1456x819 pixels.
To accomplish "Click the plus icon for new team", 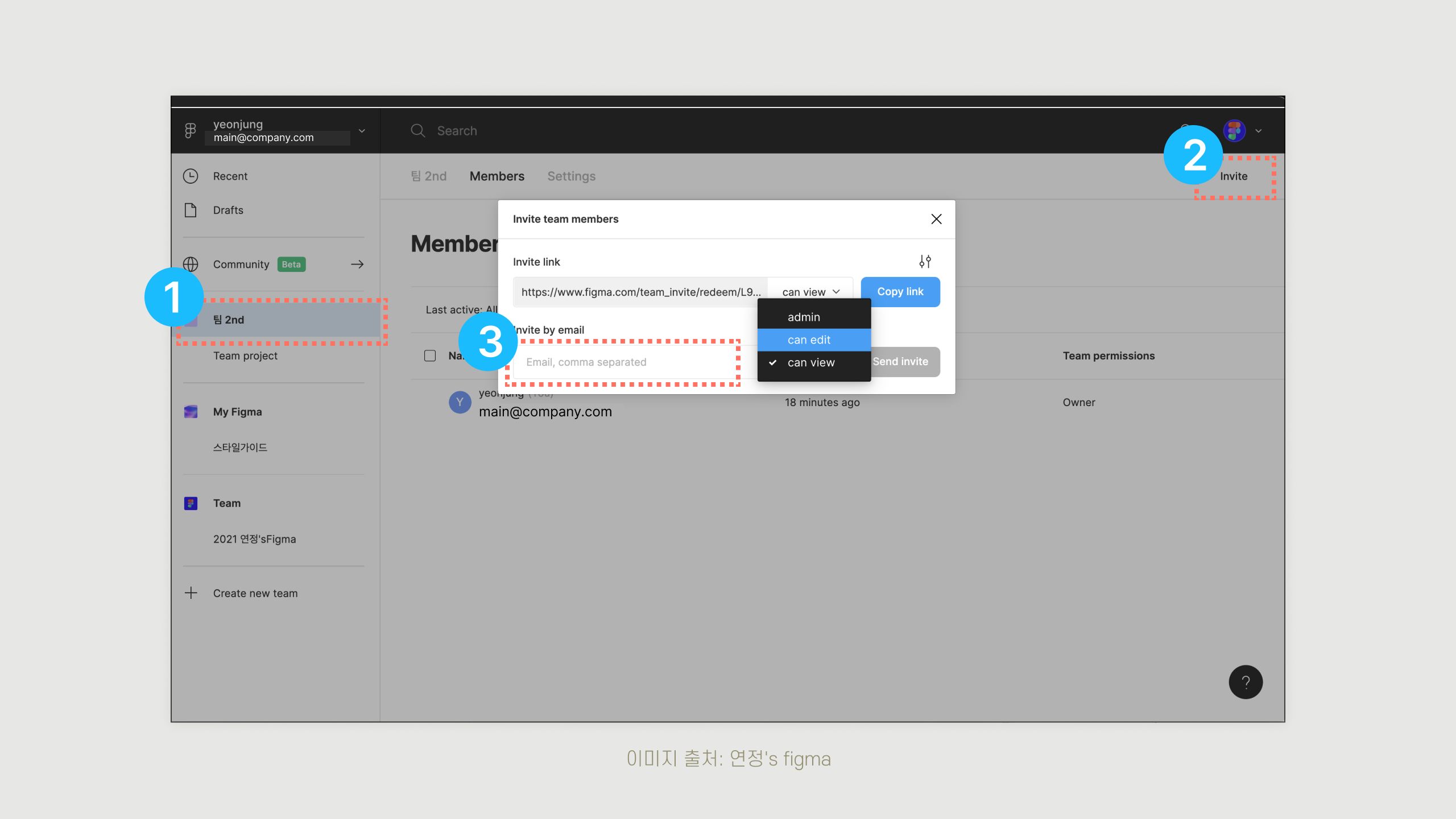I will click(191, 593).
